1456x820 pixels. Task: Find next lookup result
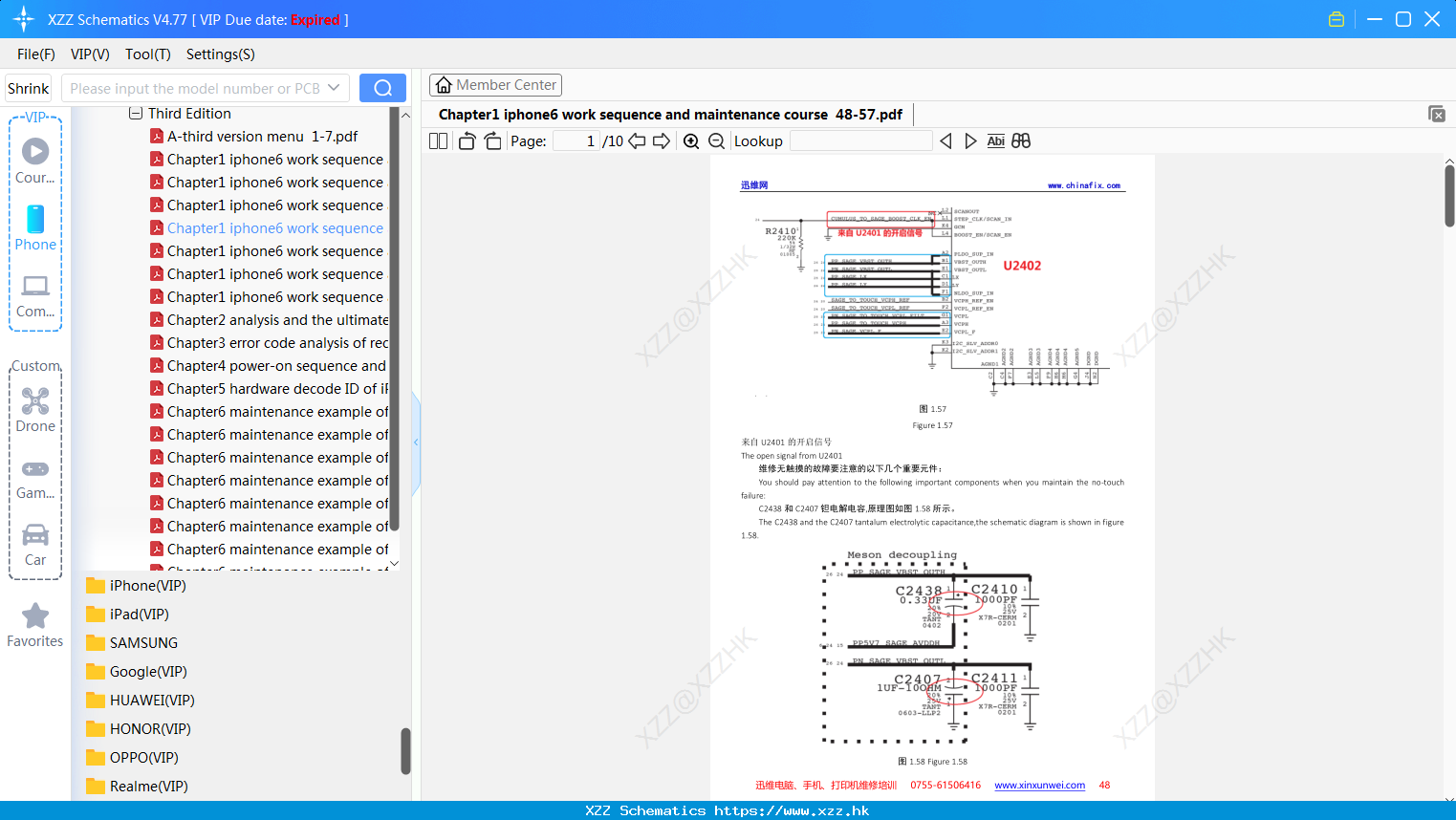point(970,140)
